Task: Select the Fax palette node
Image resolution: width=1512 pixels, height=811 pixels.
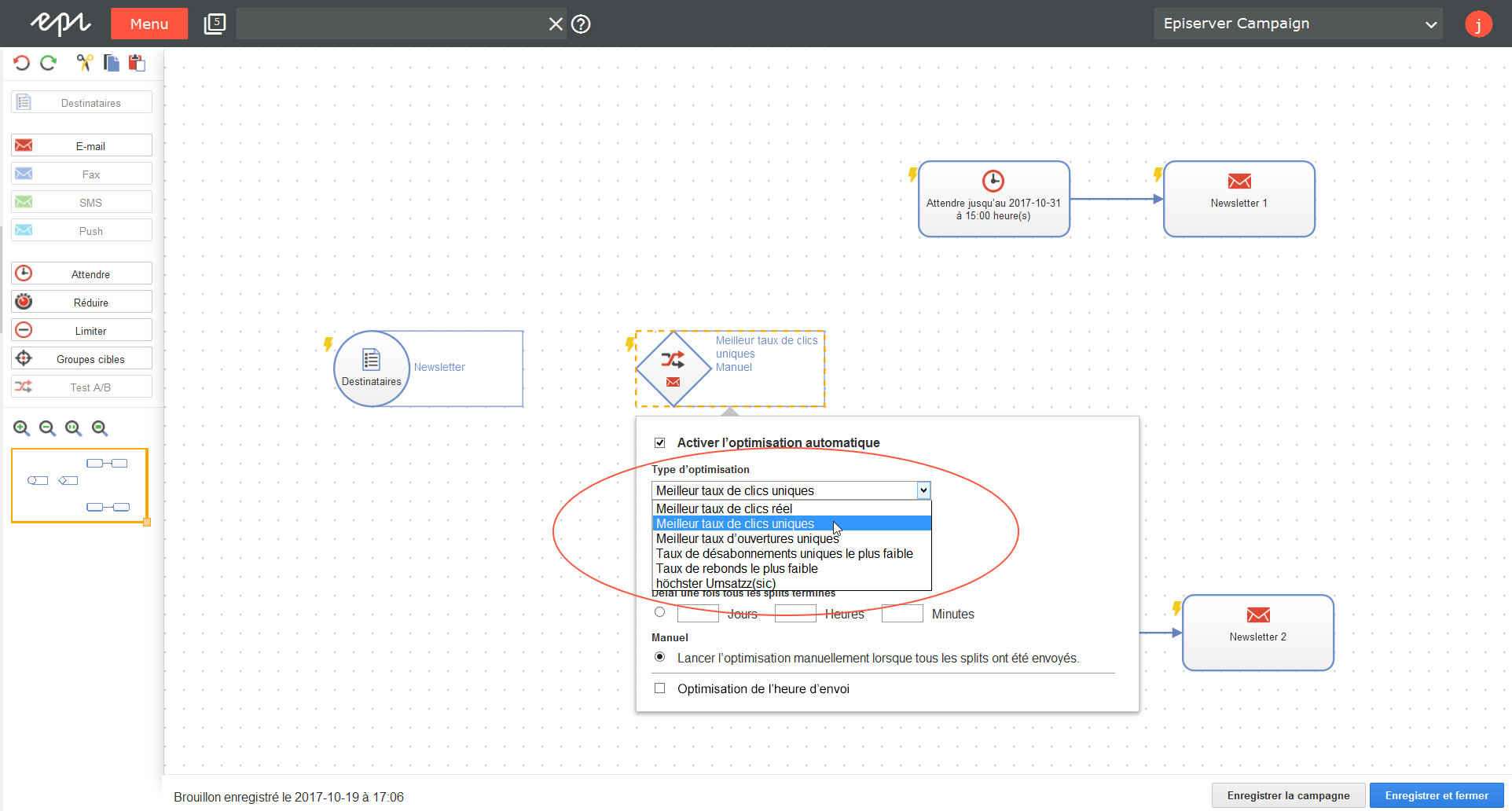Action: (82, 174)
